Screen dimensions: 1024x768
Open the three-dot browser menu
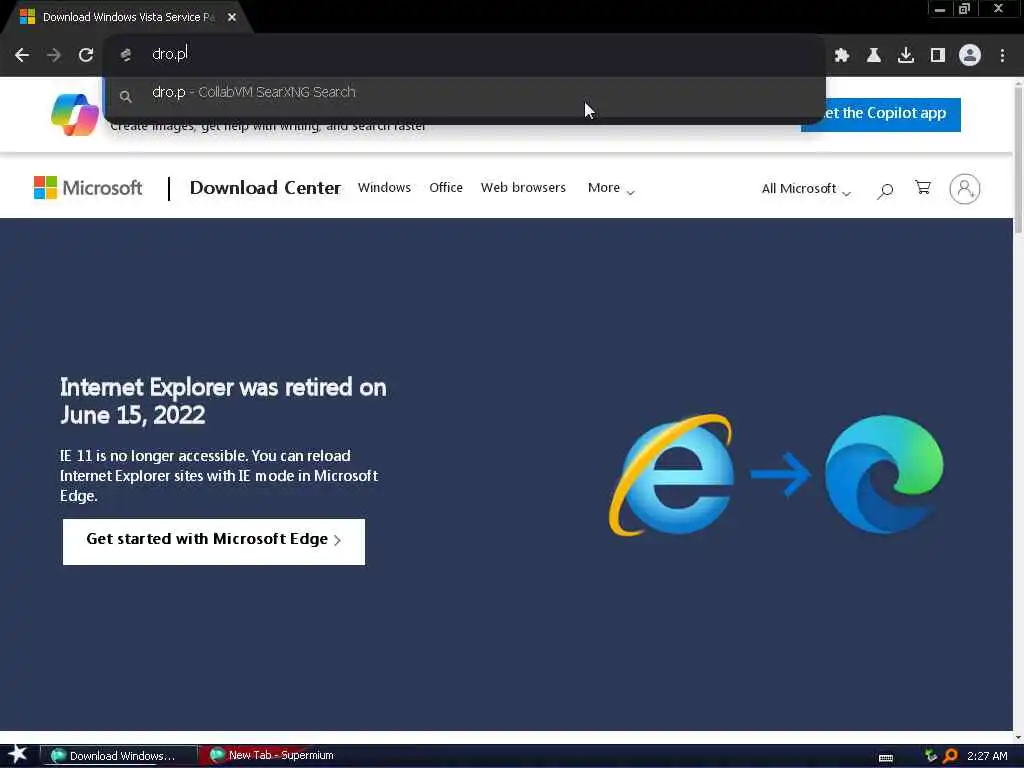(x=1002, y=55)
